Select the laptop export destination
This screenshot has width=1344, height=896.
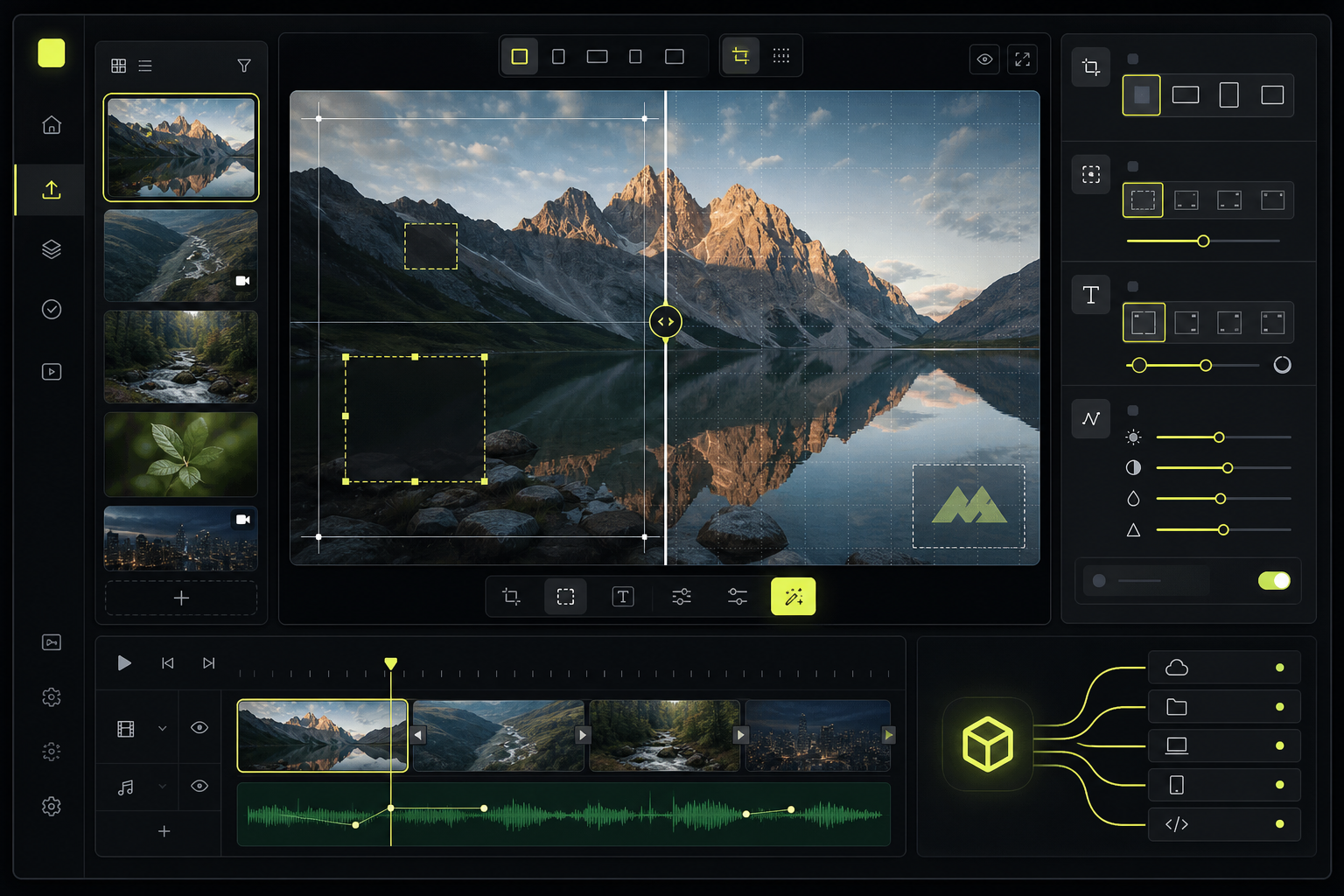pyautogui.click(x=1224, y=745)
